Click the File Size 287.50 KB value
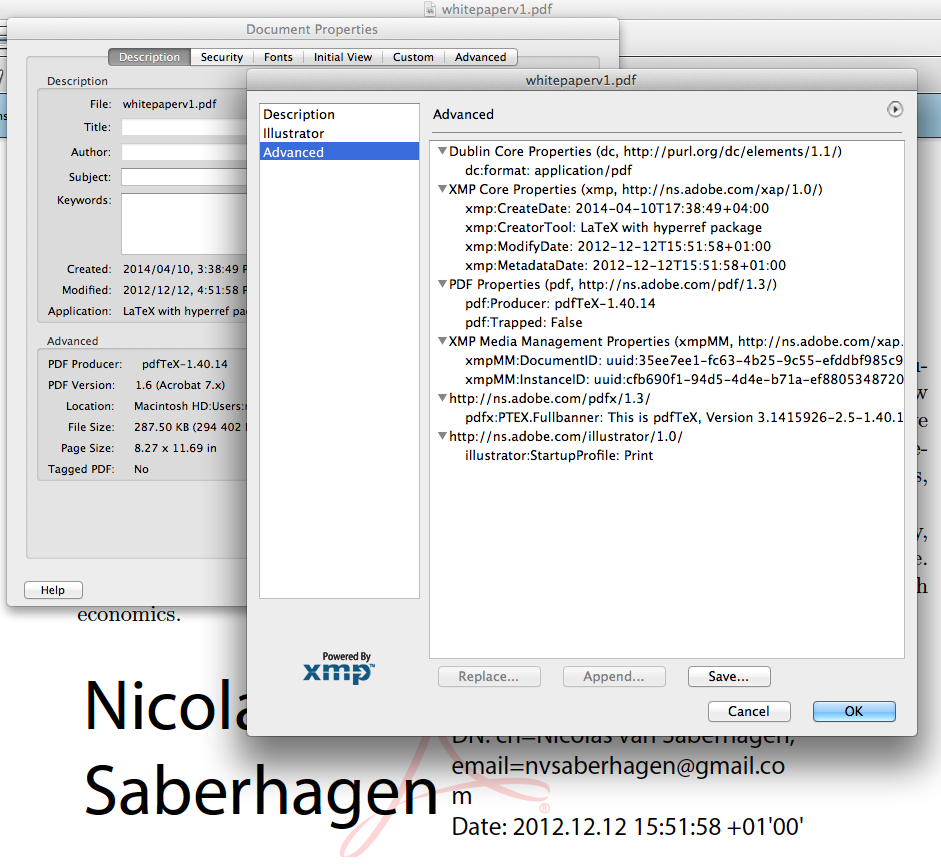941x865 pixels. click(x=190, y=427)
